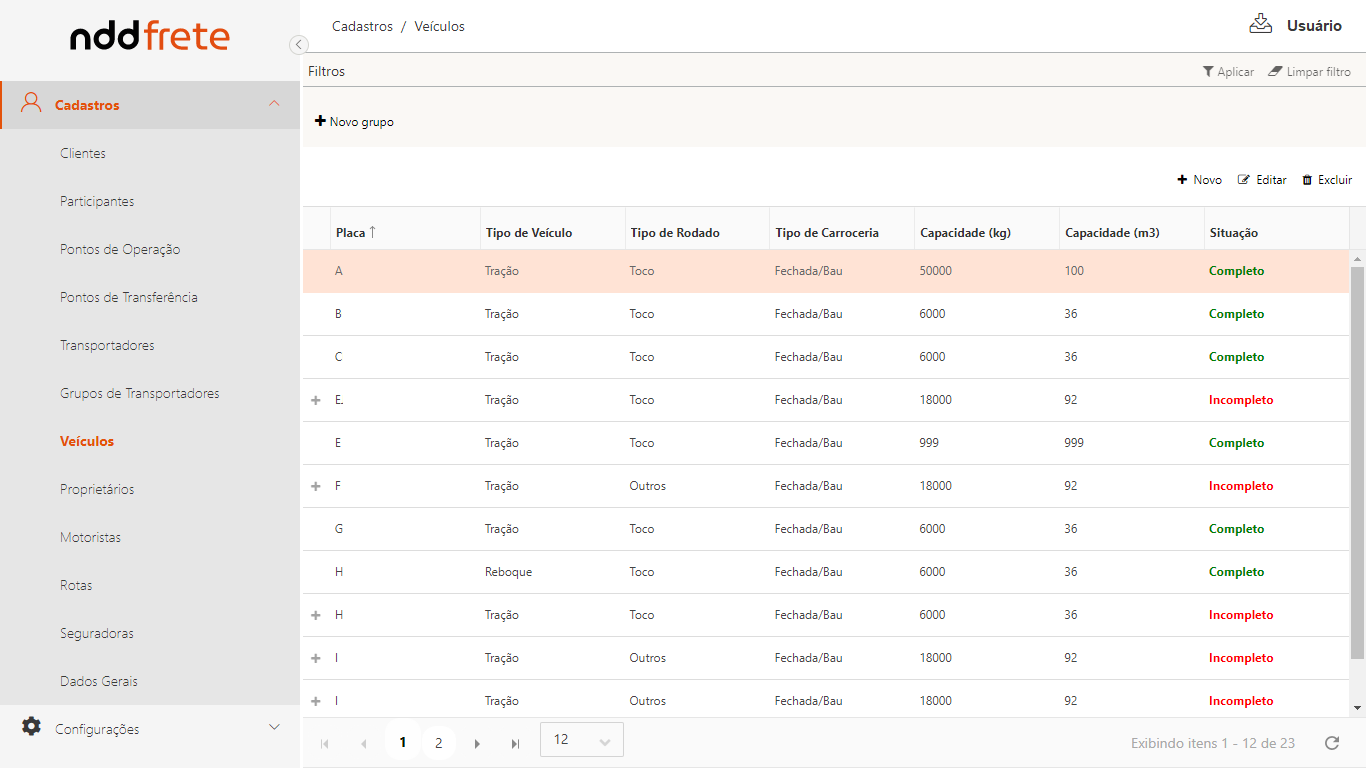Screen dimensions: 1366x768
Task: Open the page size dropdown showing 12
Action: [581, 740]
